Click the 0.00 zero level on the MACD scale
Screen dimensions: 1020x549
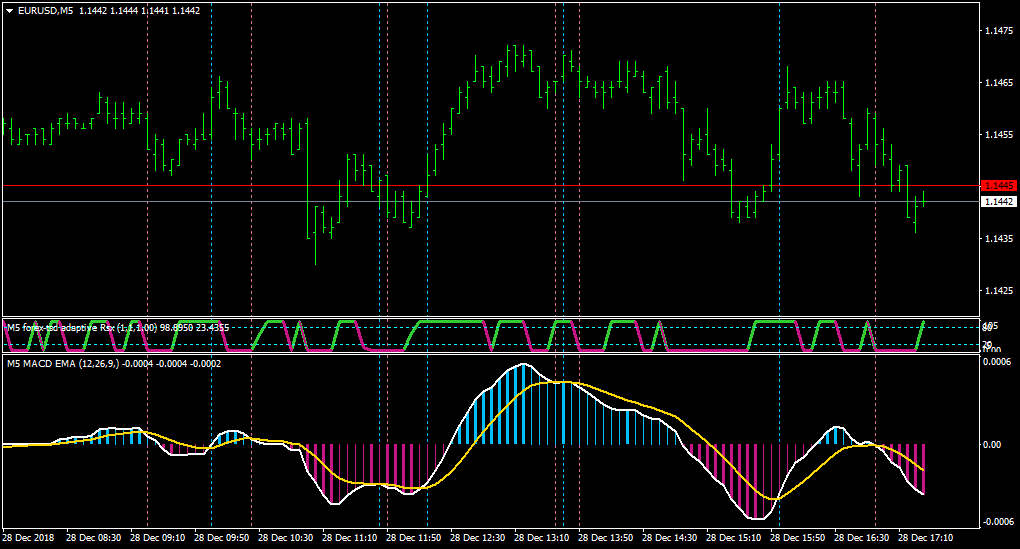click(993, 444)
